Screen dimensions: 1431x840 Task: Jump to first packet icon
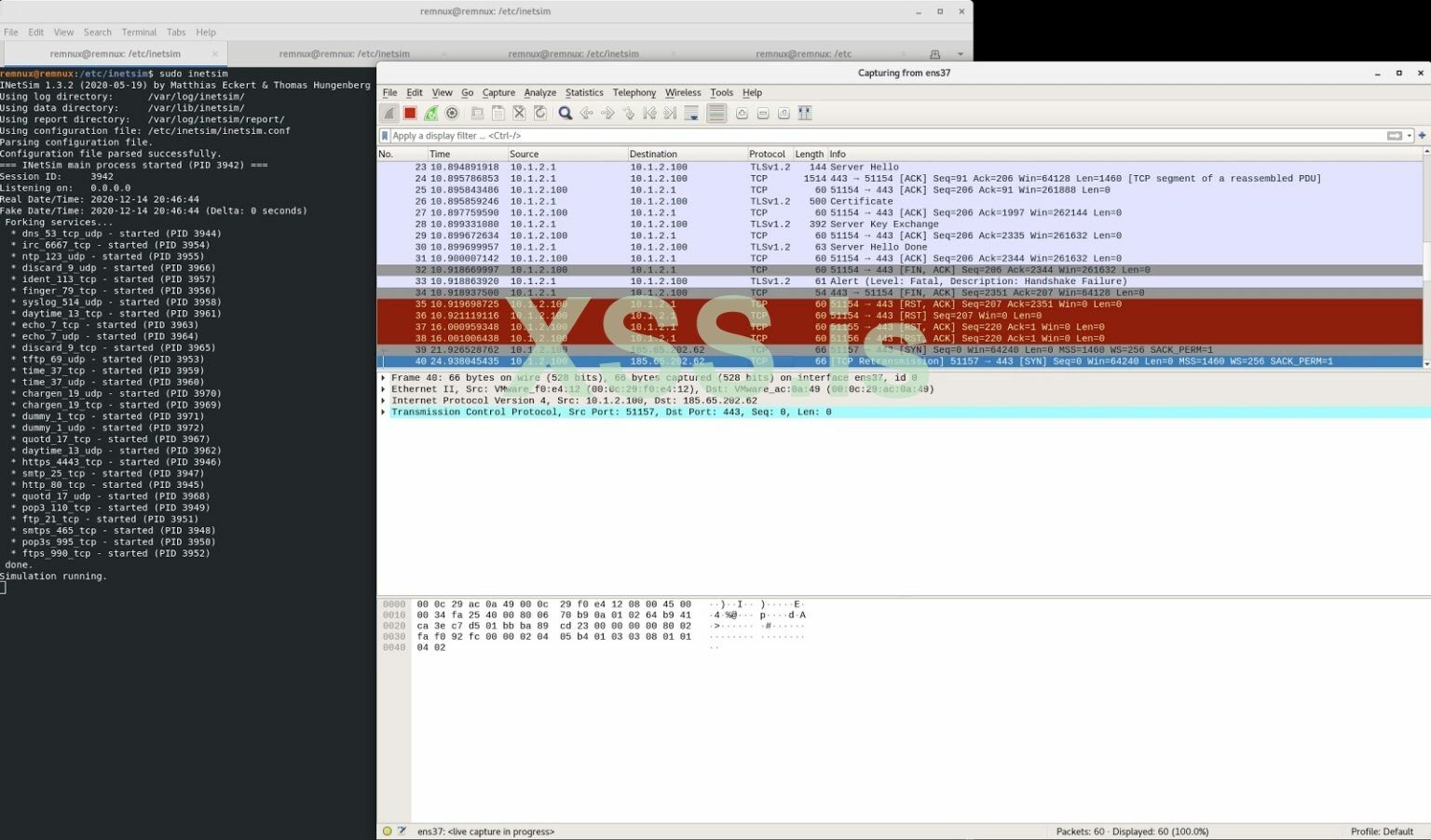tap(649, 114)
